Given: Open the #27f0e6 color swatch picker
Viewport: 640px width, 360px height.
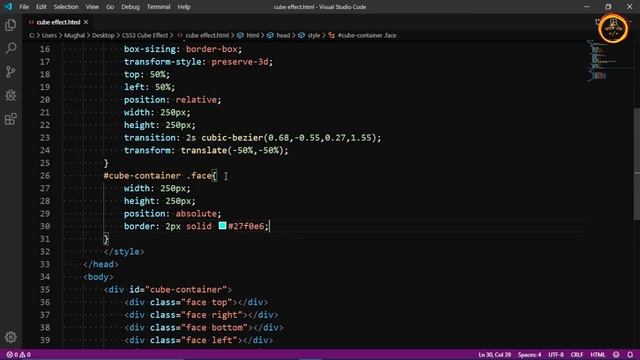Looking at the screenshot, I should [222, 226].
